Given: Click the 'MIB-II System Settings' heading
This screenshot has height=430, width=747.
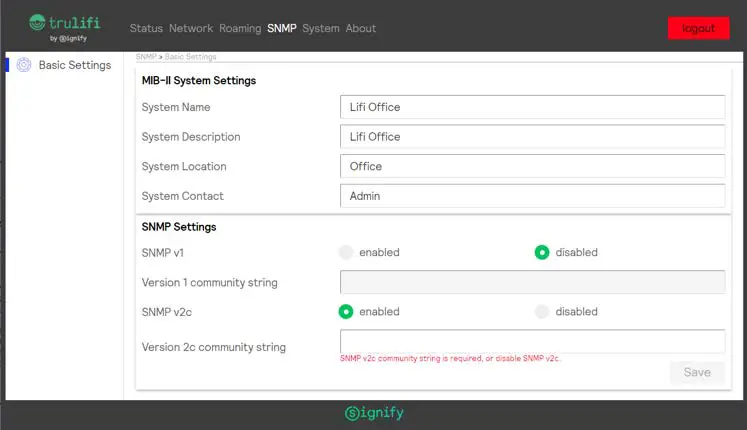Looking at the screenshot, I should (199, 80).
